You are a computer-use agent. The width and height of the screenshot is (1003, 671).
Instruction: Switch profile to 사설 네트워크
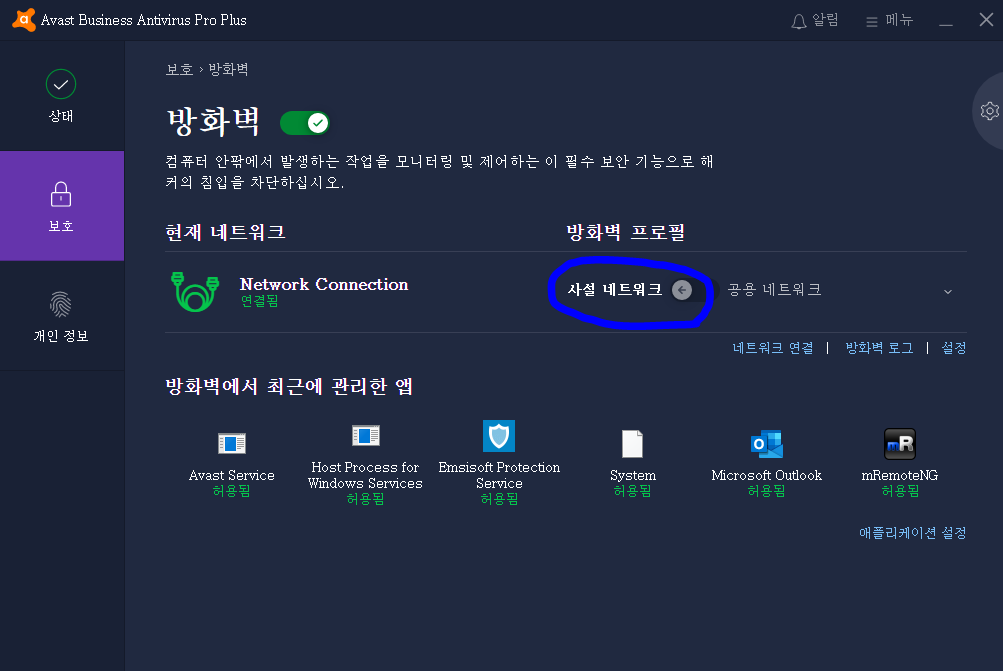[x=614, y=290]
